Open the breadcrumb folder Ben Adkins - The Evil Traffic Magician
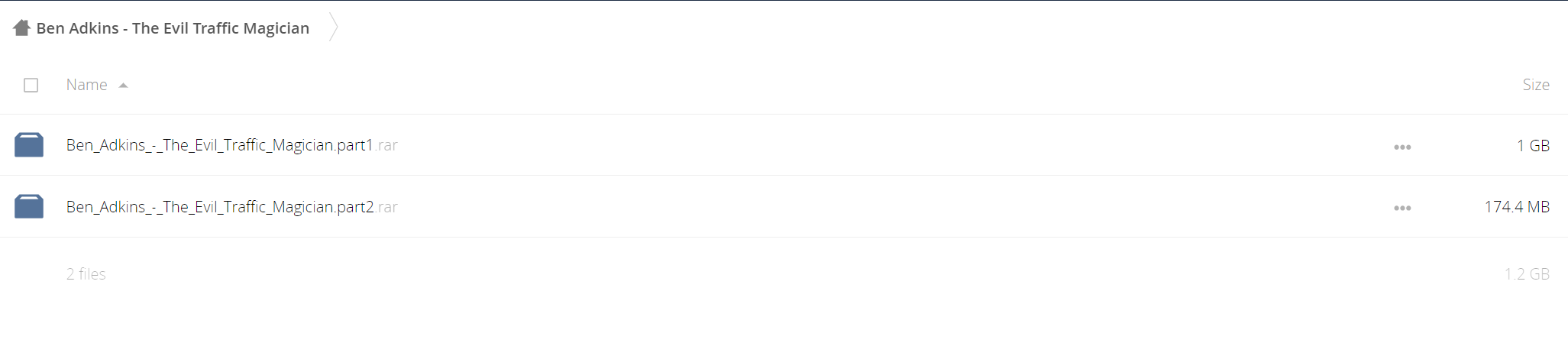 [173, 28]
